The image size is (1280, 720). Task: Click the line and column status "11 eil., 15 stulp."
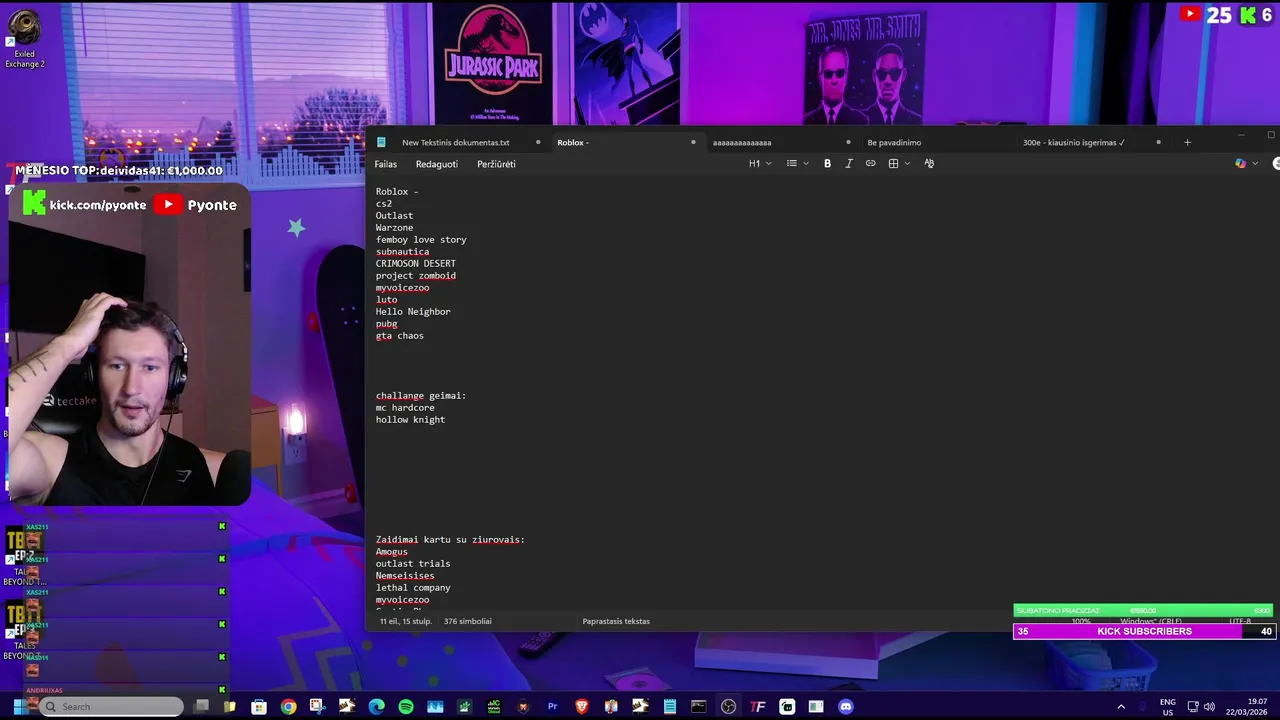pyautogui.click(x=406, y=621)
